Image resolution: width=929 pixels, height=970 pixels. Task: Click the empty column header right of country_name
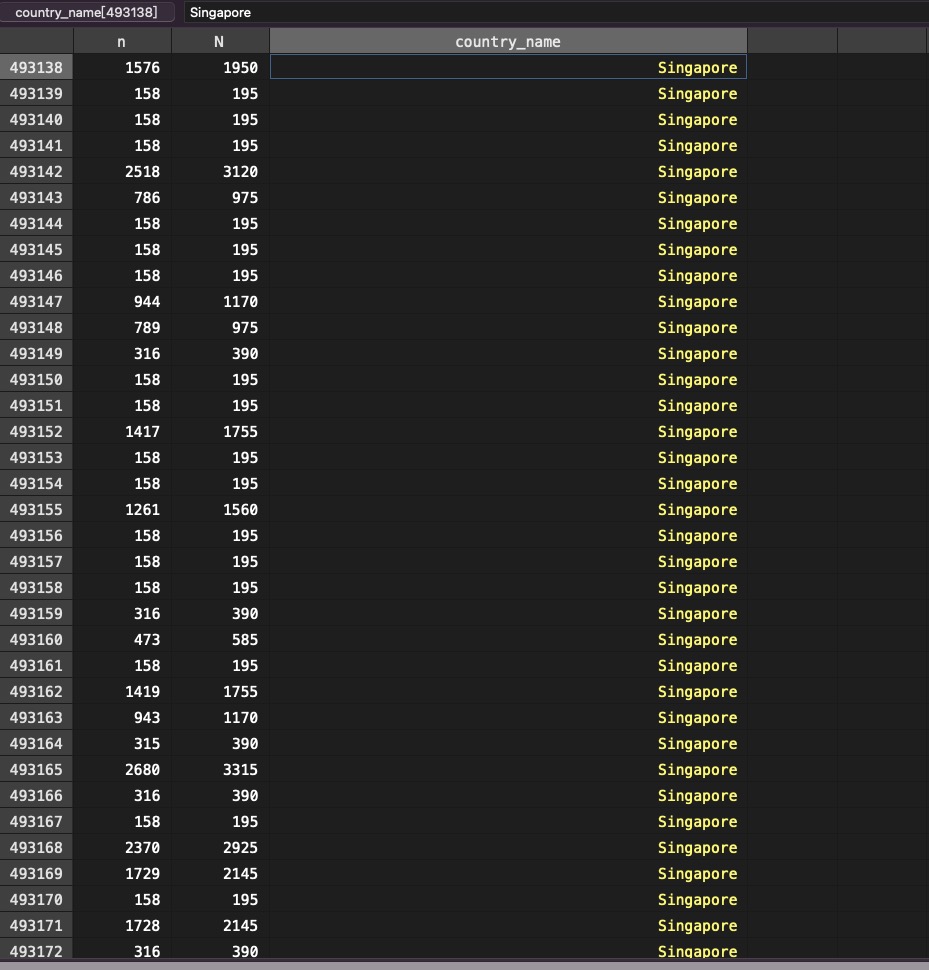pos(792,42)
